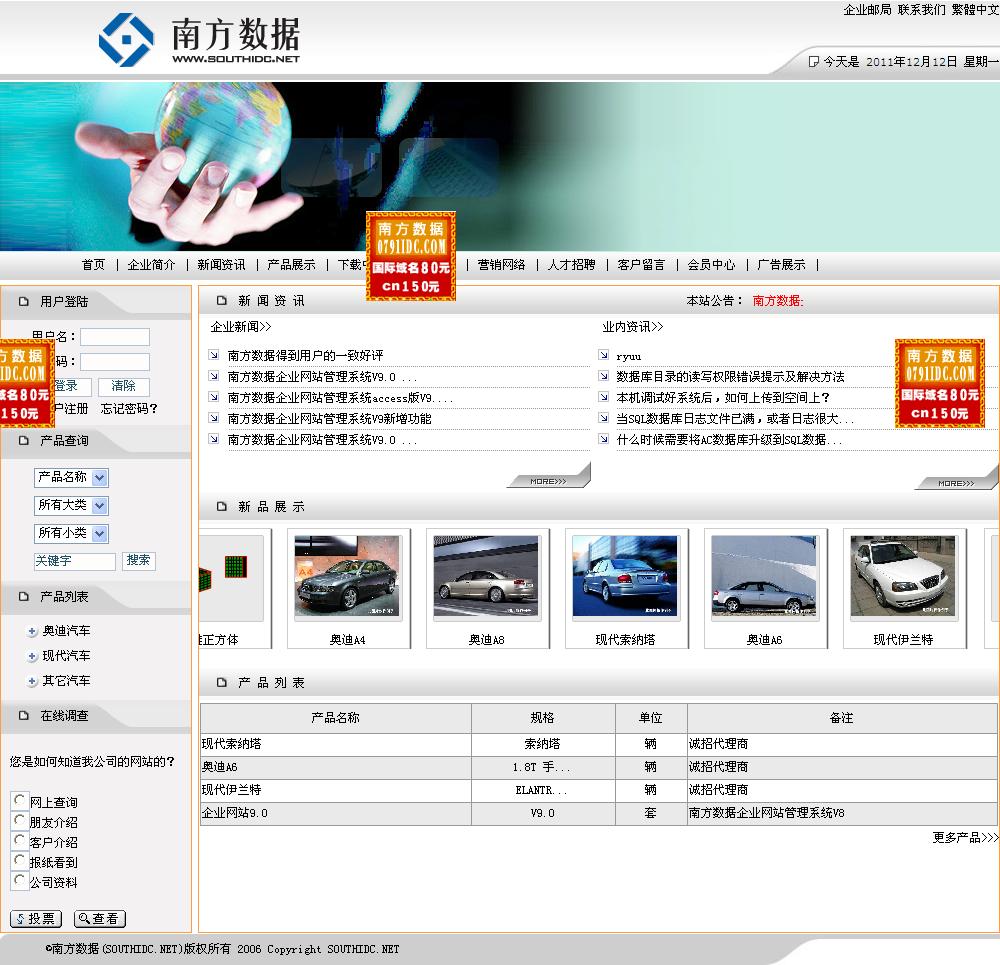Open the 产品名称 dropdown
Viewport: 1000px width, 965px height.
click(x=71, y=477)
